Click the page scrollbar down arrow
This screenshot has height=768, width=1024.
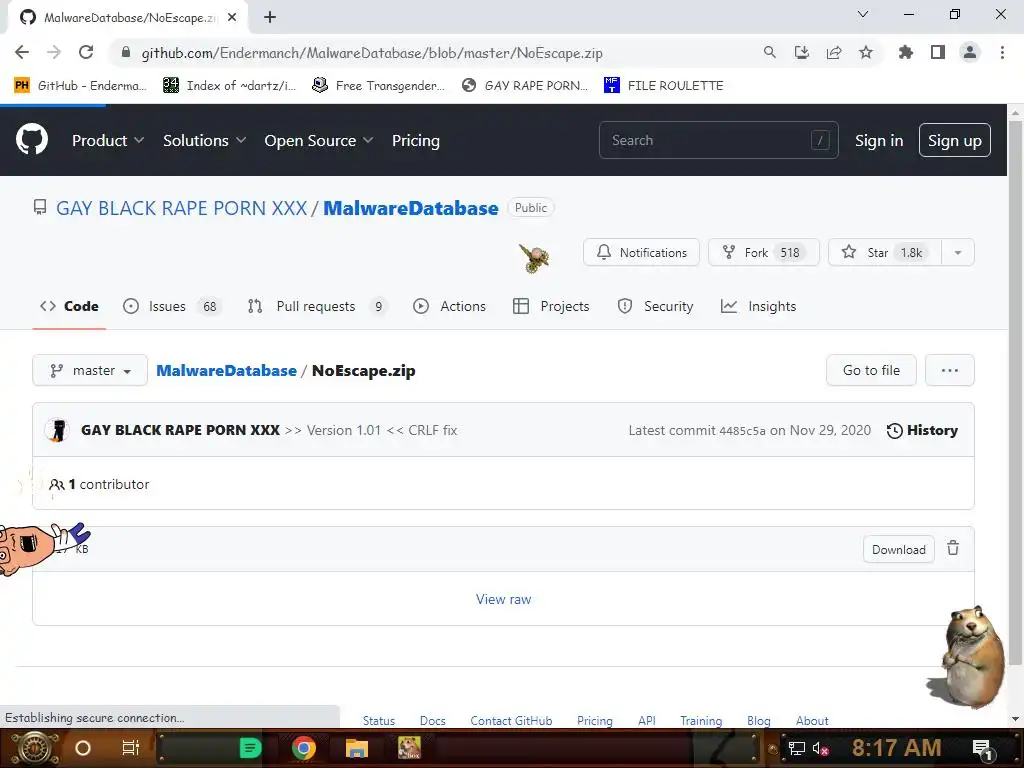tap(1015, 718)
